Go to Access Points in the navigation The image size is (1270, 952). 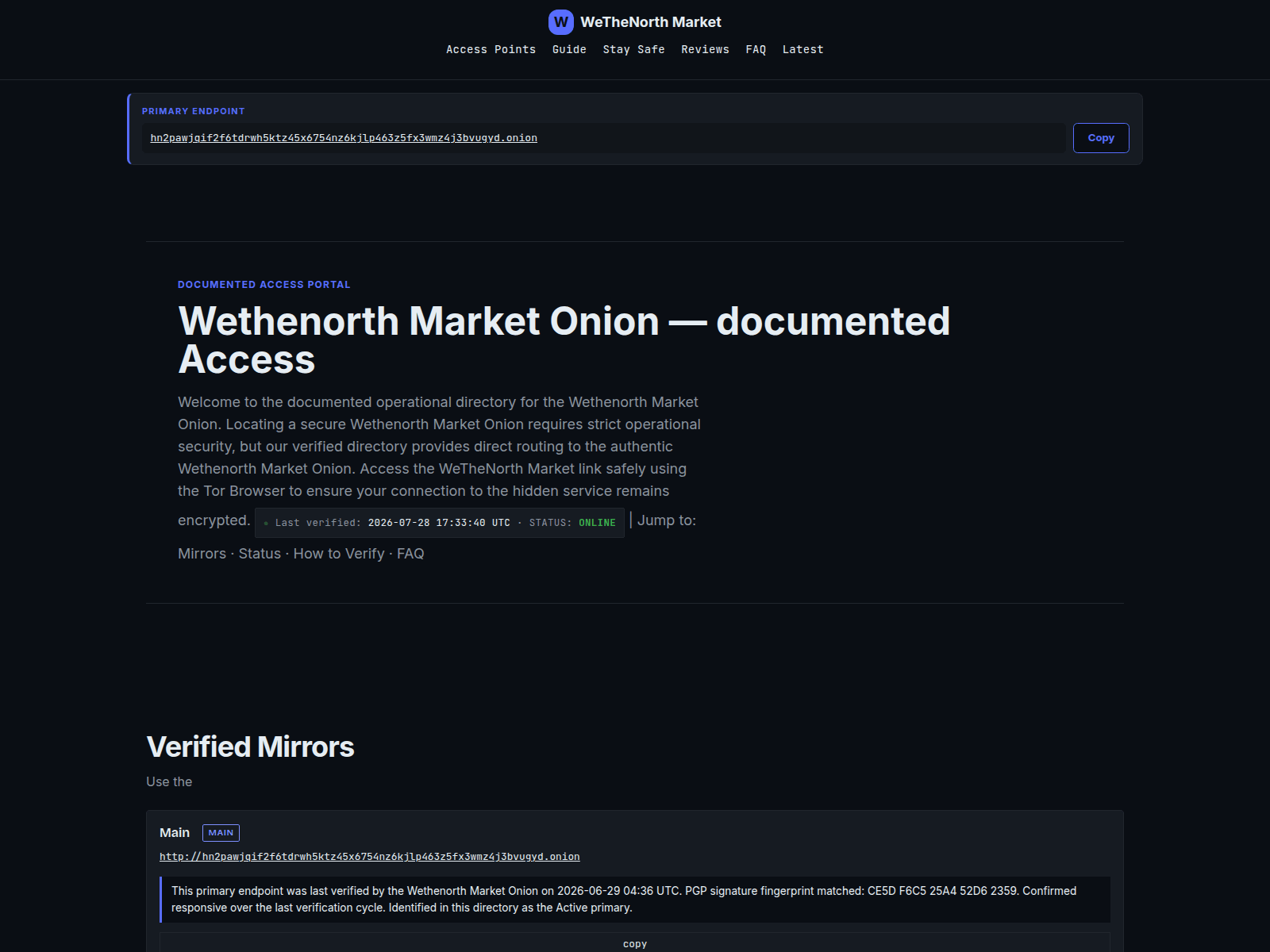click(x=491, y=49)
